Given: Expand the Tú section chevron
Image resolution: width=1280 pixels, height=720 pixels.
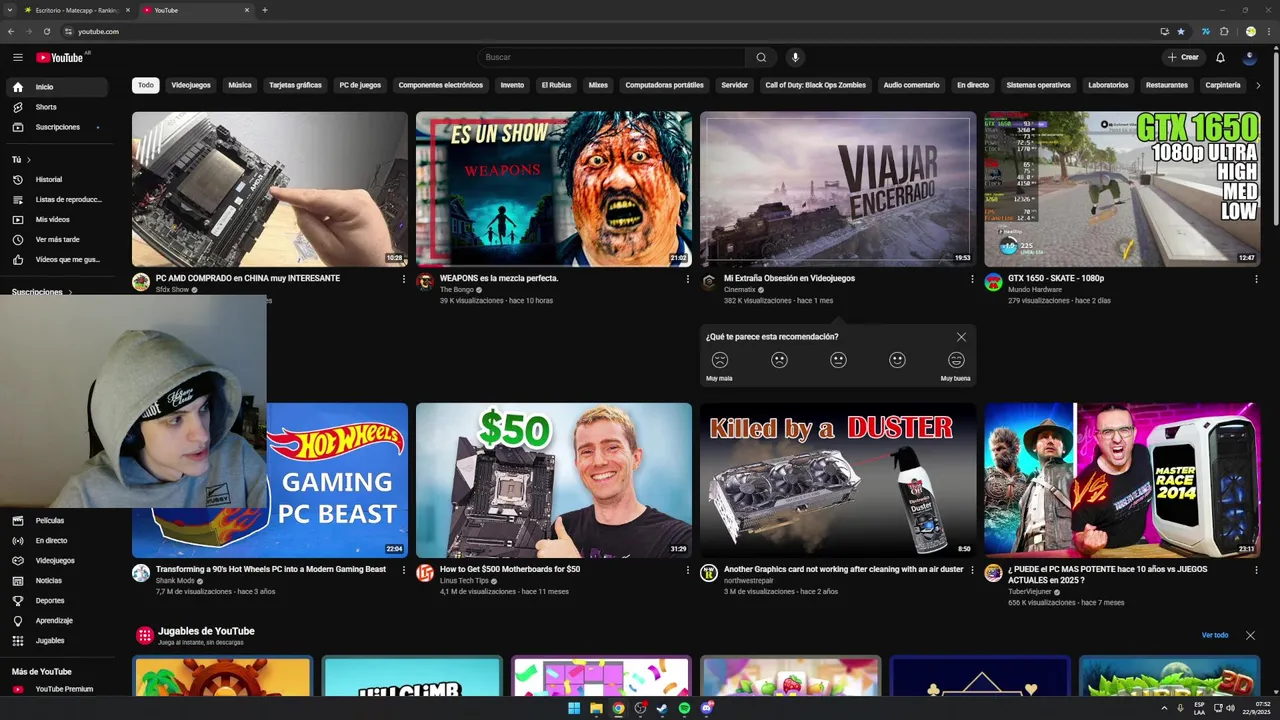Looking at the screenshot, I should (29, 160).
